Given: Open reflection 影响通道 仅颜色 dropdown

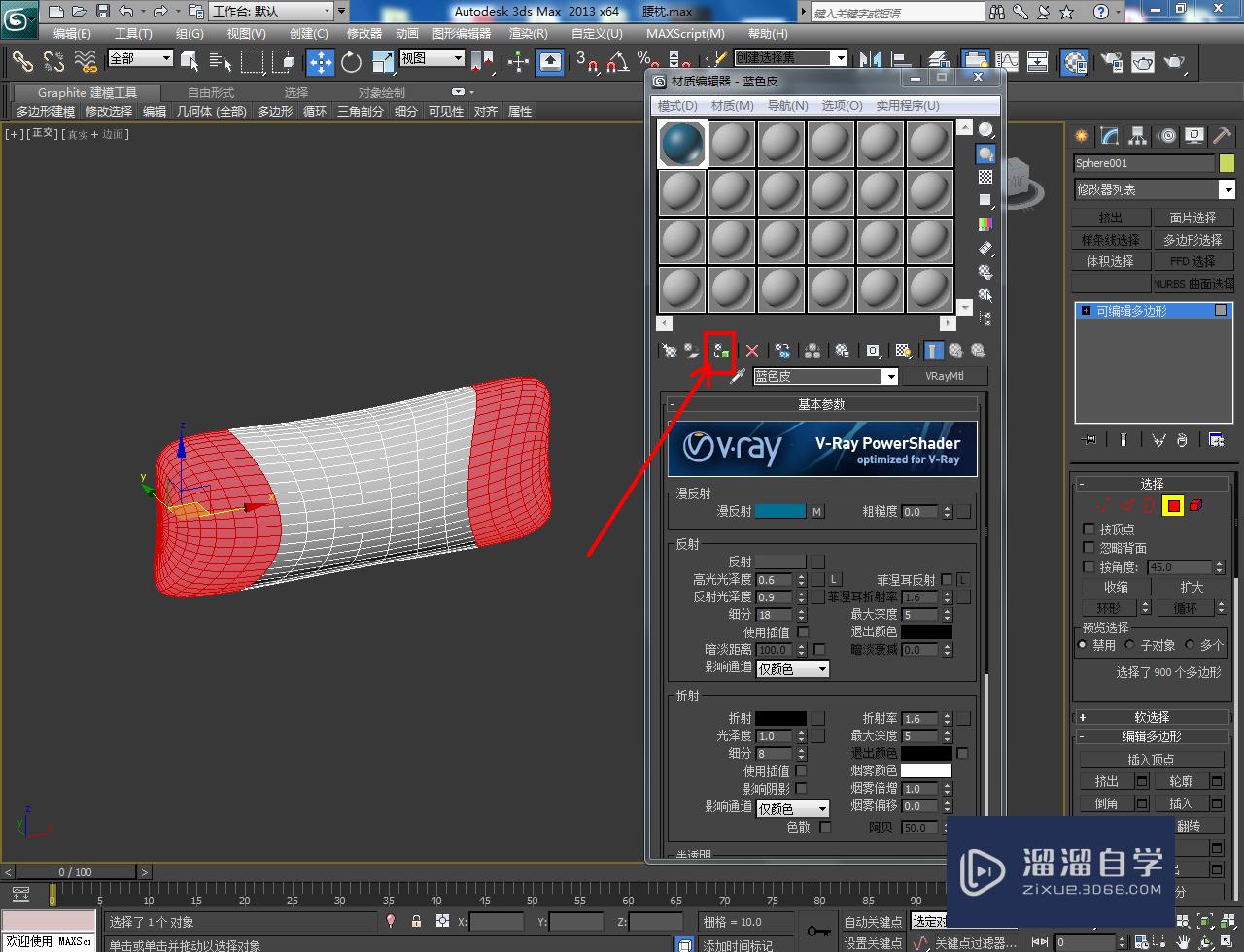Looking at the screenshot, I should [x=792, y=668].
